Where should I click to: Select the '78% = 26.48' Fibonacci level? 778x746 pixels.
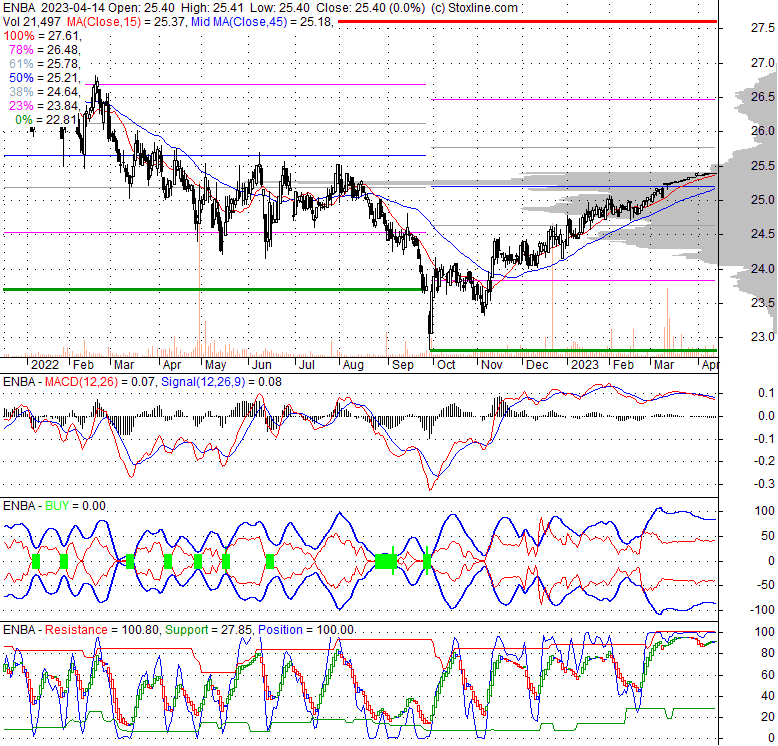point(45,50)
